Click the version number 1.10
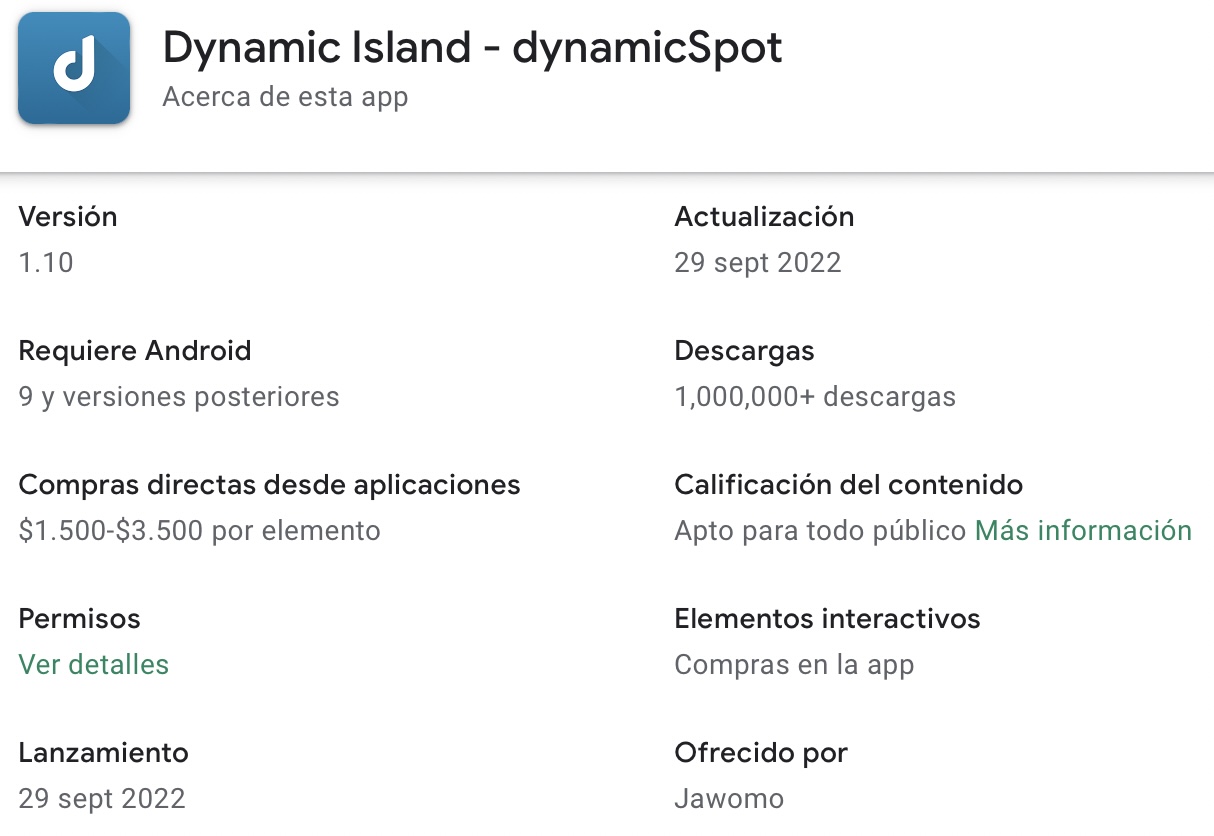This screenshot has width=1214, height=836. (x=46, y=263)
